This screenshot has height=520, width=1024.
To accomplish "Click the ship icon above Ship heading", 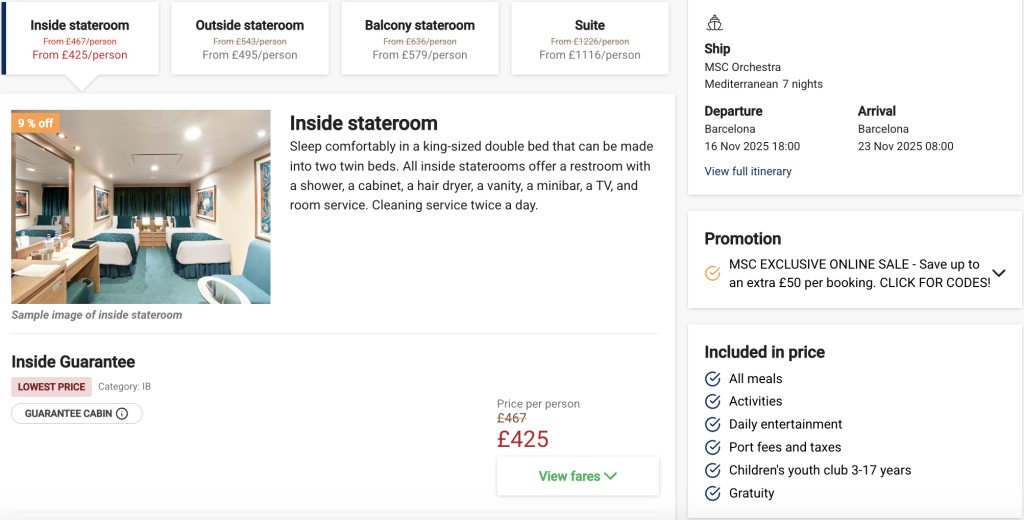I will pyautogui.click(x=714, y=23).
